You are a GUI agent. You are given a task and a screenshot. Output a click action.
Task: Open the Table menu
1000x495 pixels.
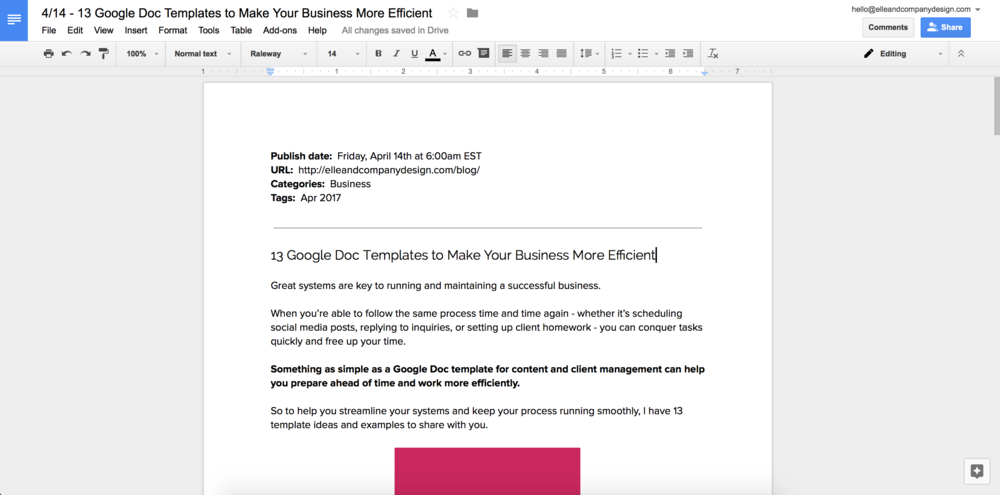click(241, 30)
